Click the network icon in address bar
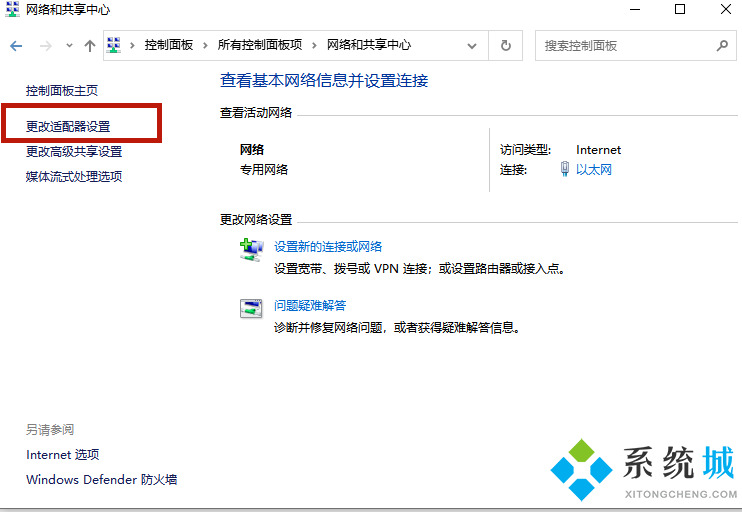The height and width of the screenshot is (512, 742). (115, 45)
